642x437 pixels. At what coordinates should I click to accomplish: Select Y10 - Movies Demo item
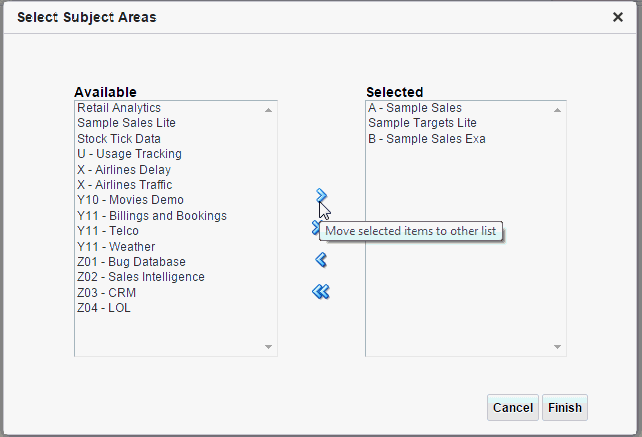tap(130, 200)
